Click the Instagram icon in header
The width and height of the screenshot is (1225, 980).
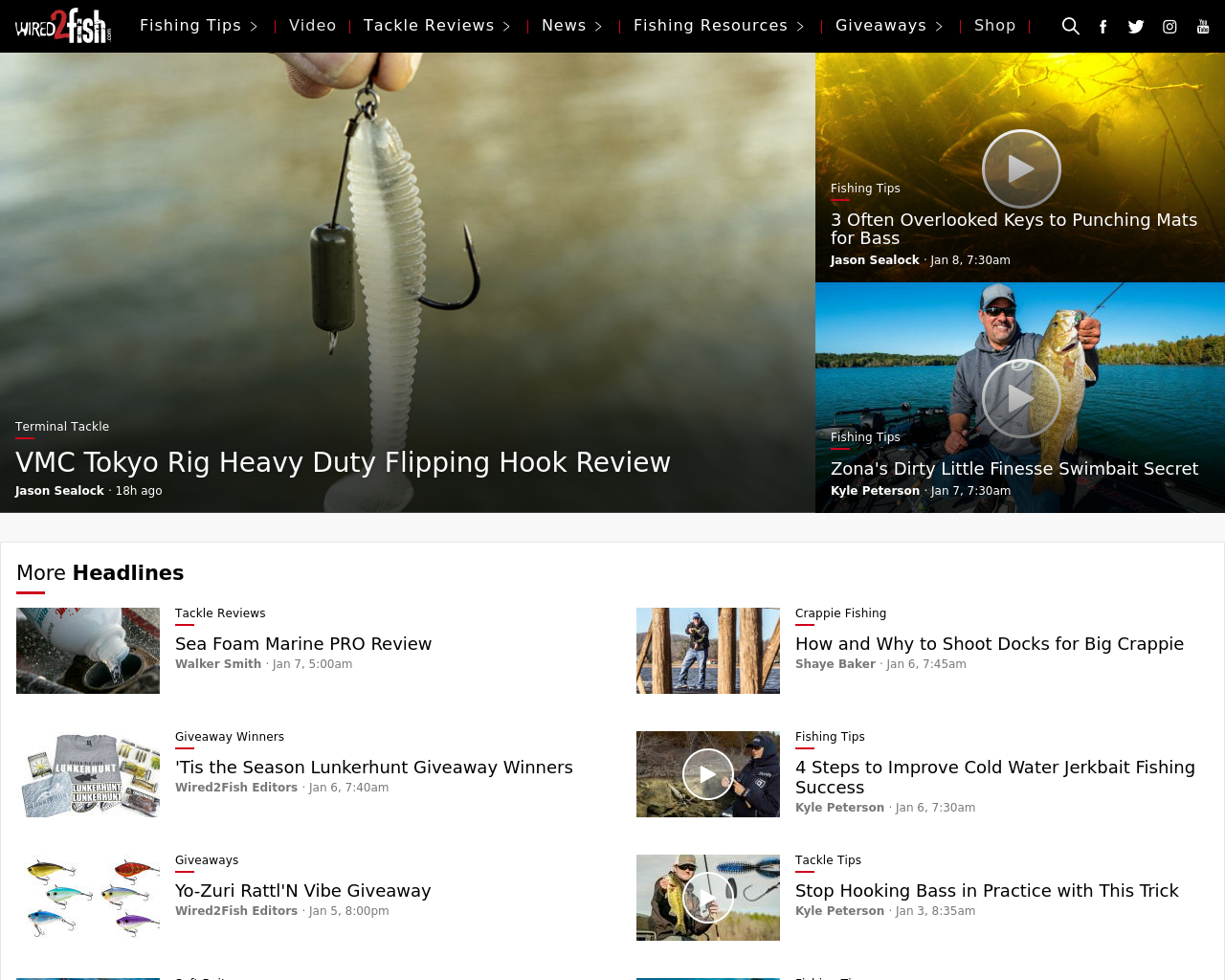pos(1169,27)
